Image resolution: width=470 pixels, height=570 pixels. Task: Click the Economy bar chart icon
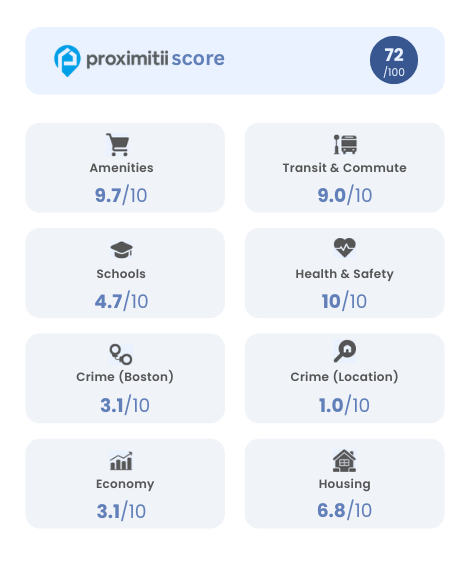coord(121,461)
